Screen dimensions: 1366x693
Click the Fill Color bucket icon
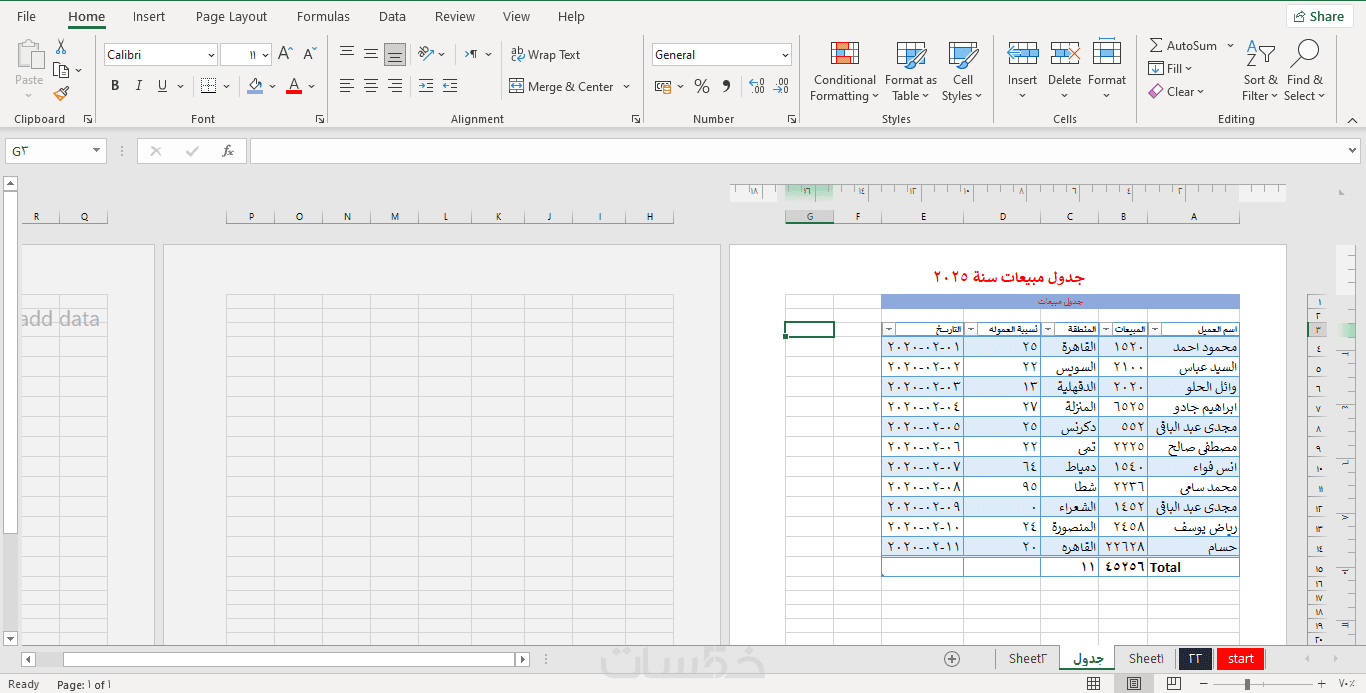tap(255, 86)
